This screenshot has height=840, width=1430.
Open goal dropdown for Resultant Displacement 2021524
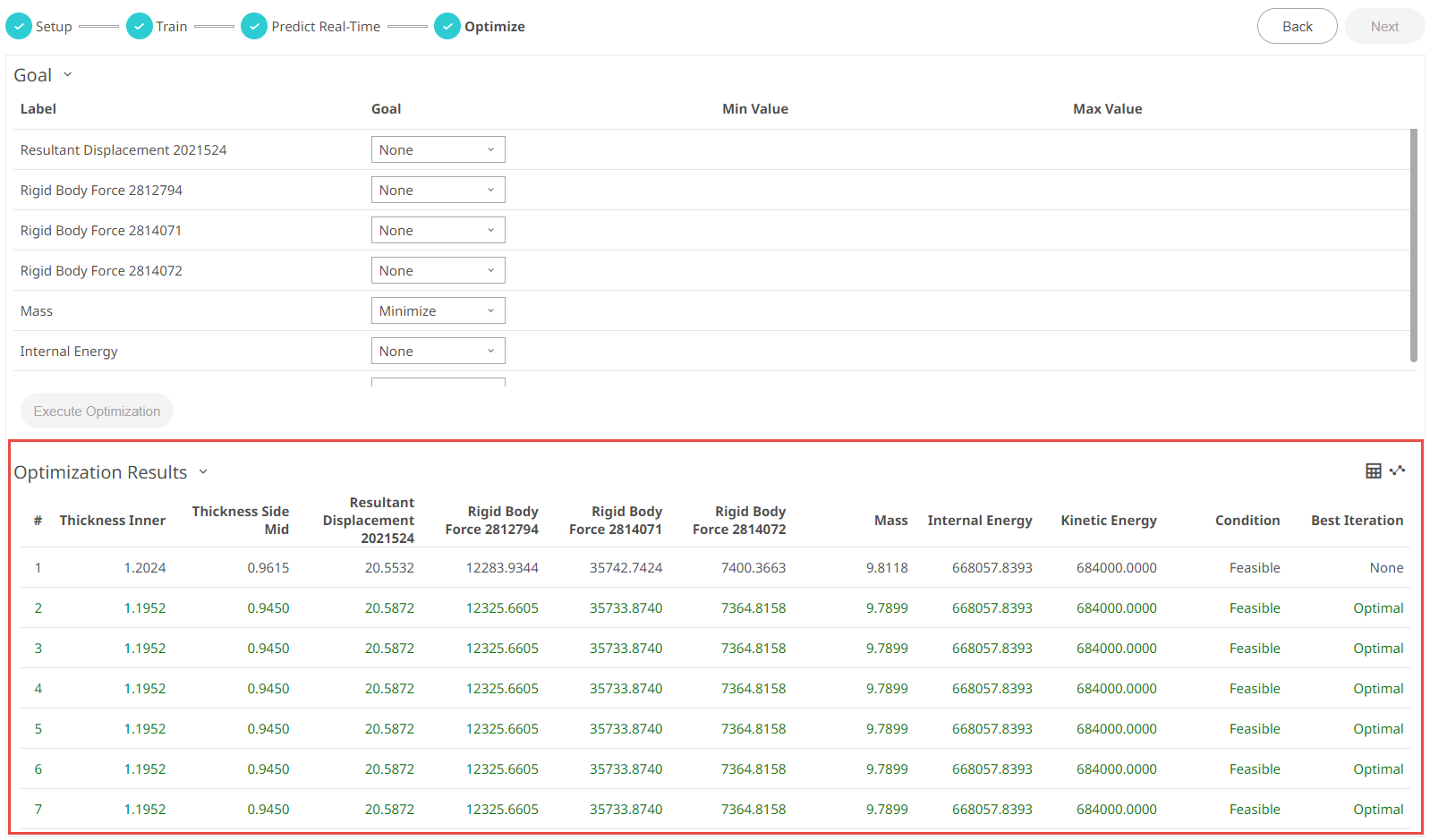pyautogui.click(x=438, y=150)
